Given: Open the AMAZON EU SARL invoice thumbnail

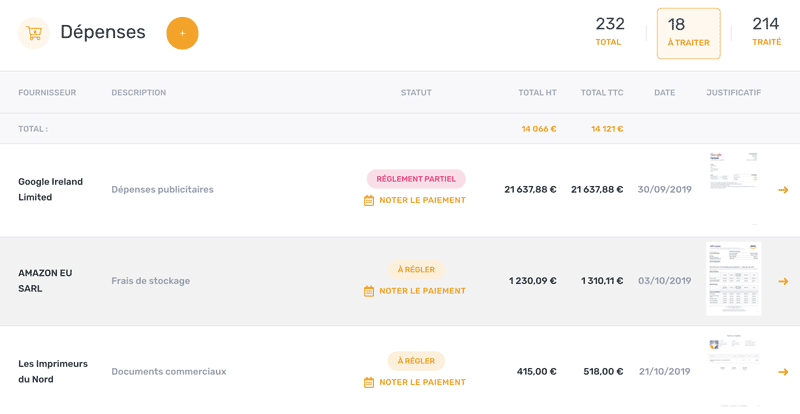Looking at the screenshot, I should [x=733, y=279].
